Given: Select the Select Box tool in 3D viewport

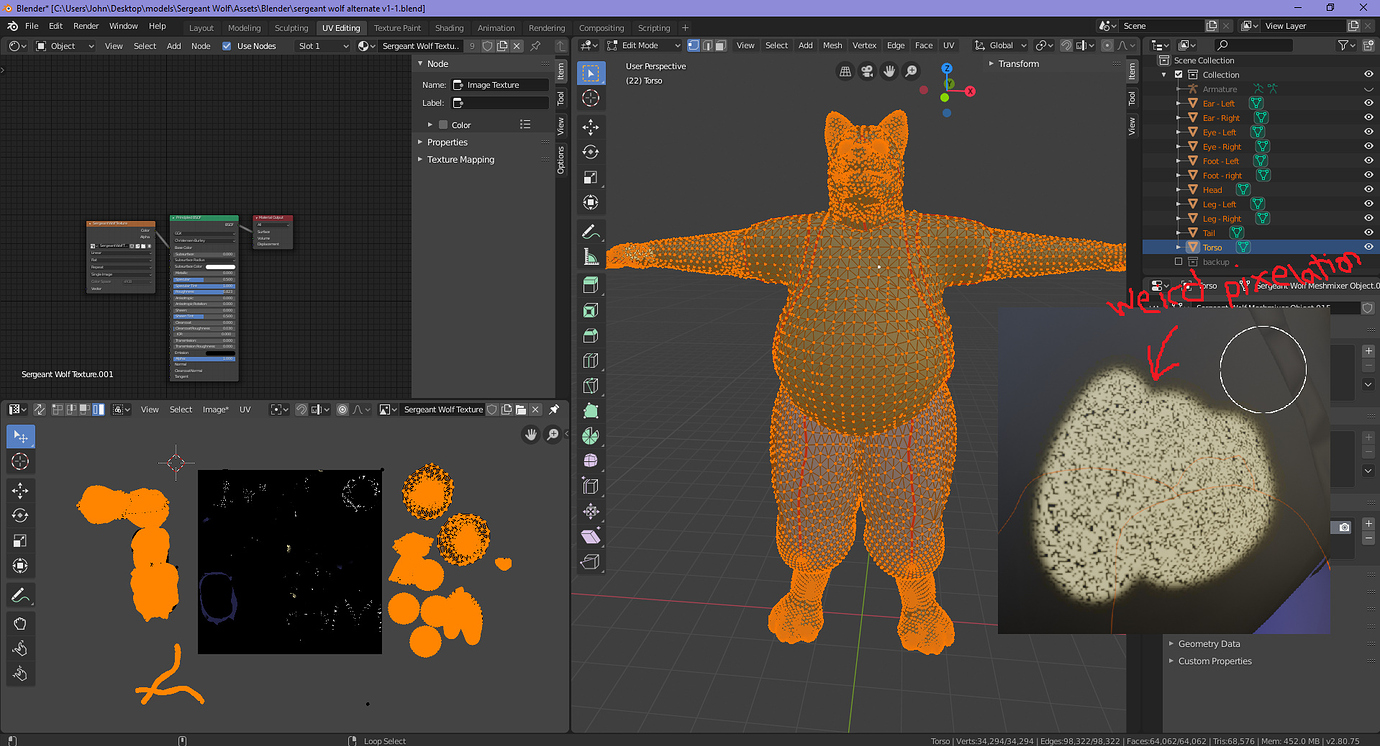Looking at the screenshot, I should tap(591, 73).
